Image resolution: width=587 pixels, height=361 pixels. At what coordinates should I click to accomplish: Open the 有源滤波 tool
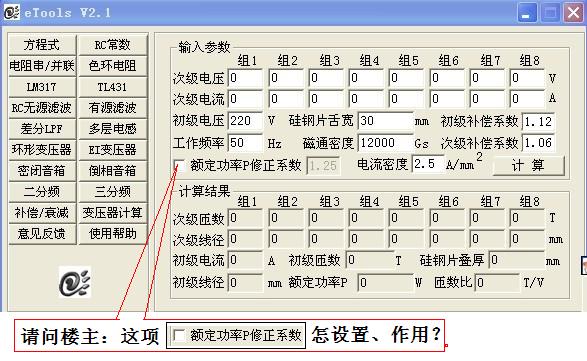112,108
